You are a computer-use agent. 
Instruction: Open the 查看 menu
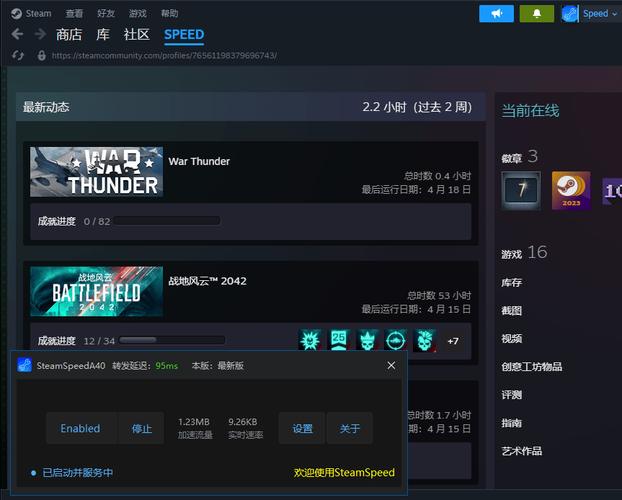[74, 13]
